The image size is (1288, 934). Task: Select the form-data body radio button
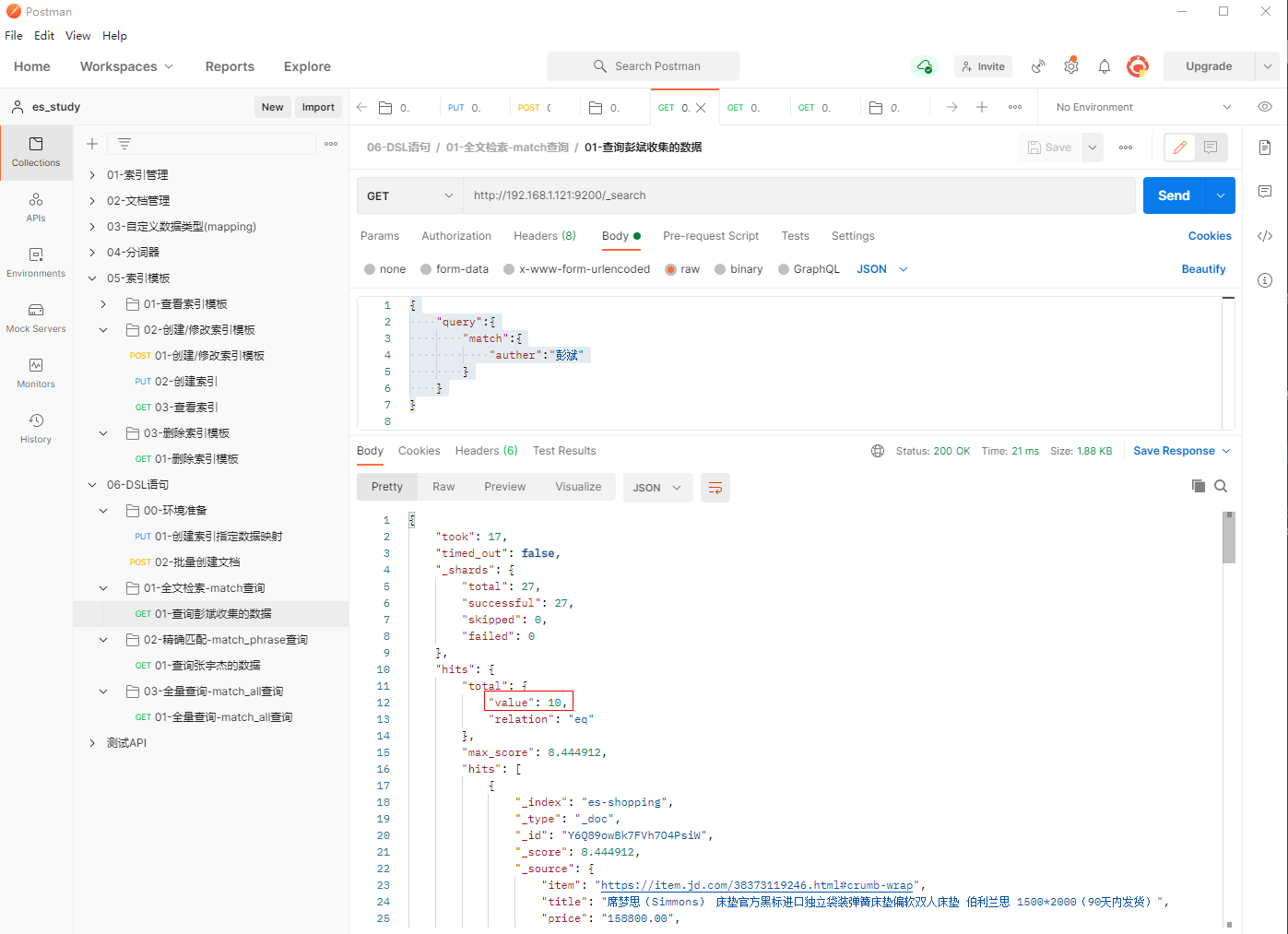pos(426,269)
